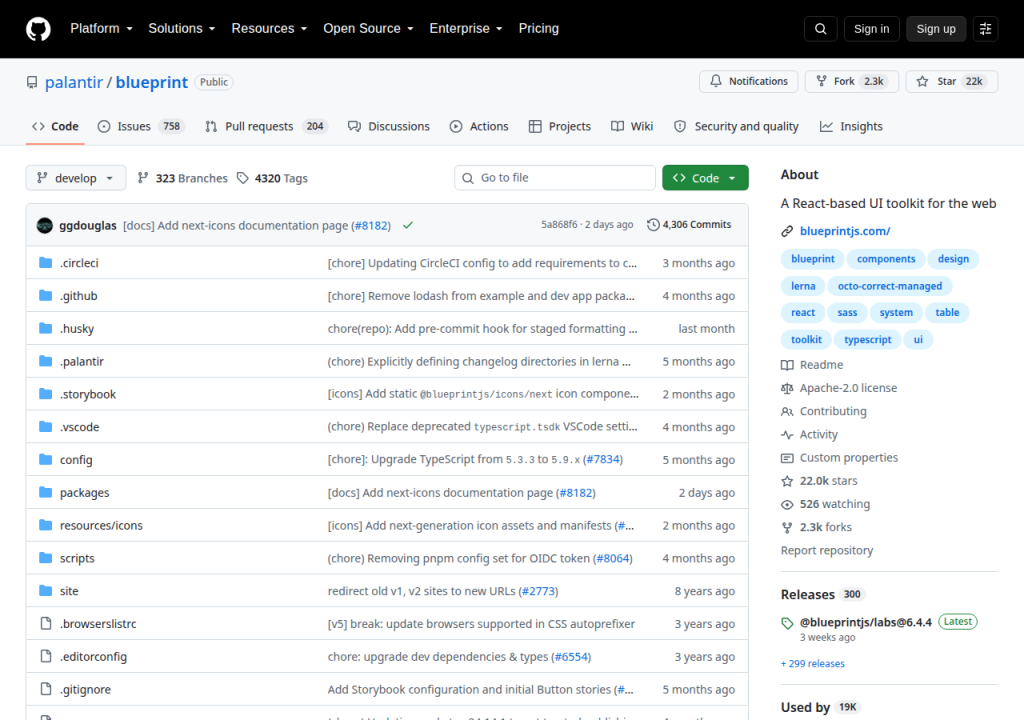Open the Discussions tab

(389, 126)
